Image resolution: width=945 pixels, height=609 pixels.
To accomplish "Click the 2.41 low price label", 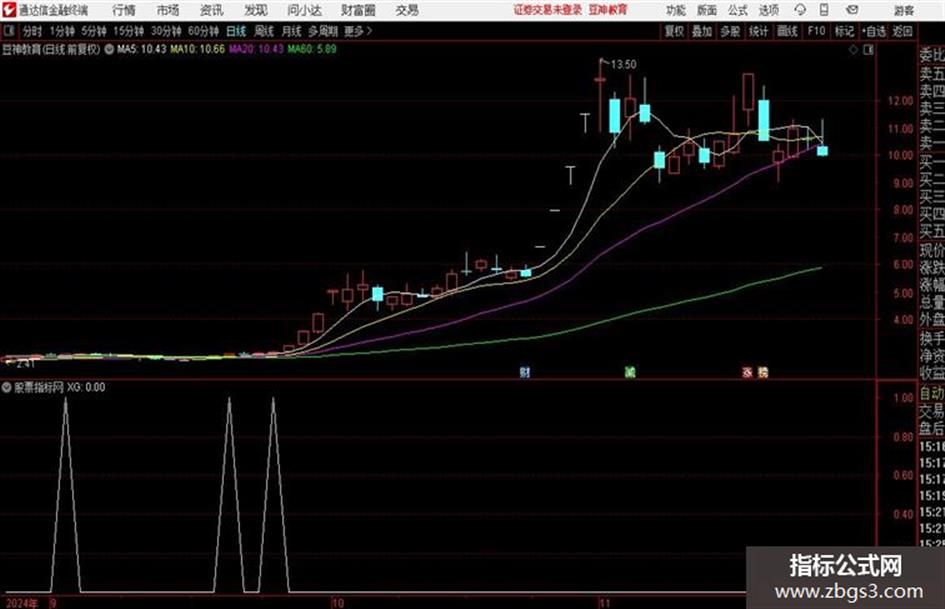I will click(x=25, y=364).
